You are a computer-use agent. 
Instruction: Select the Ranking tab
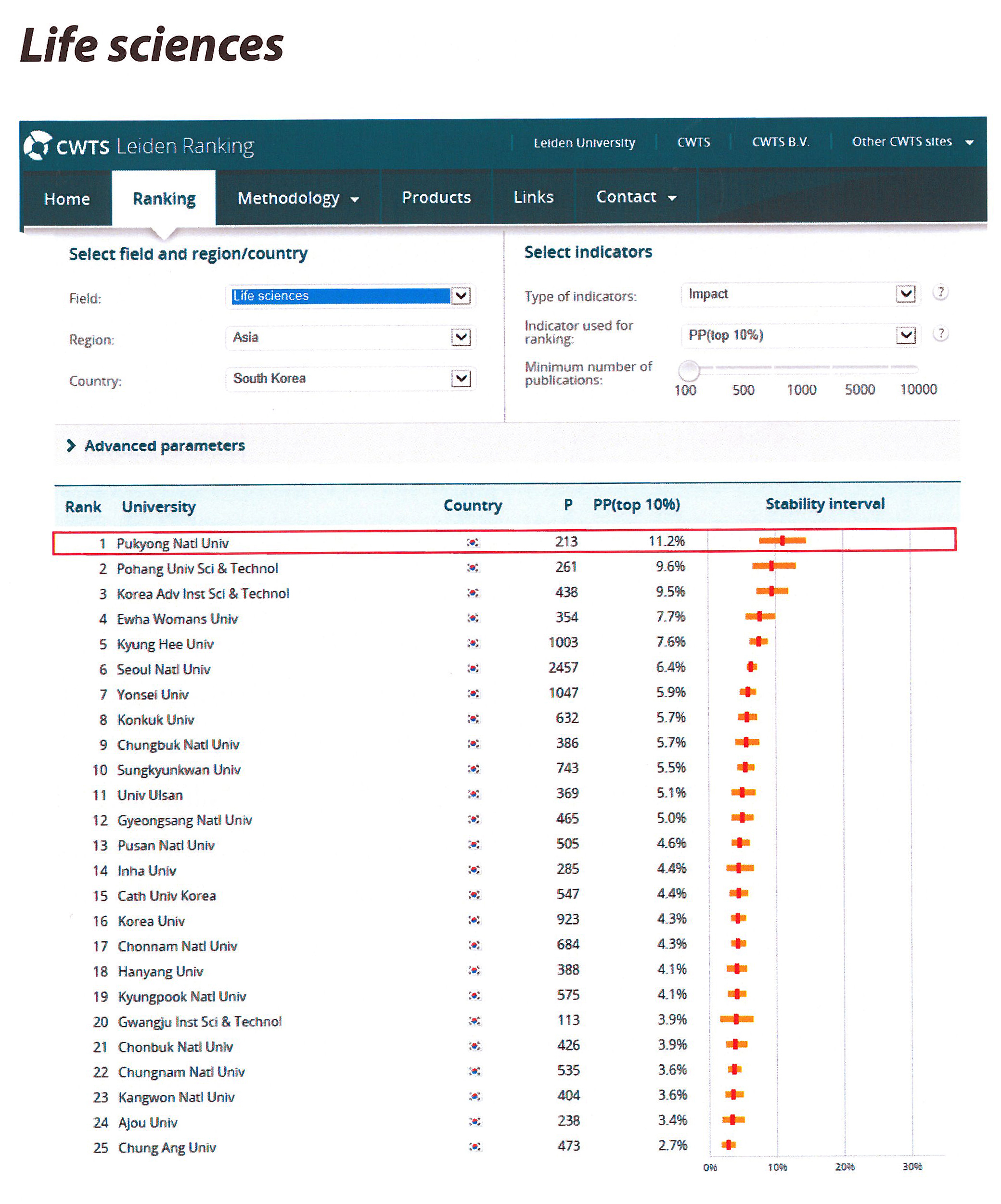point(164,199)
